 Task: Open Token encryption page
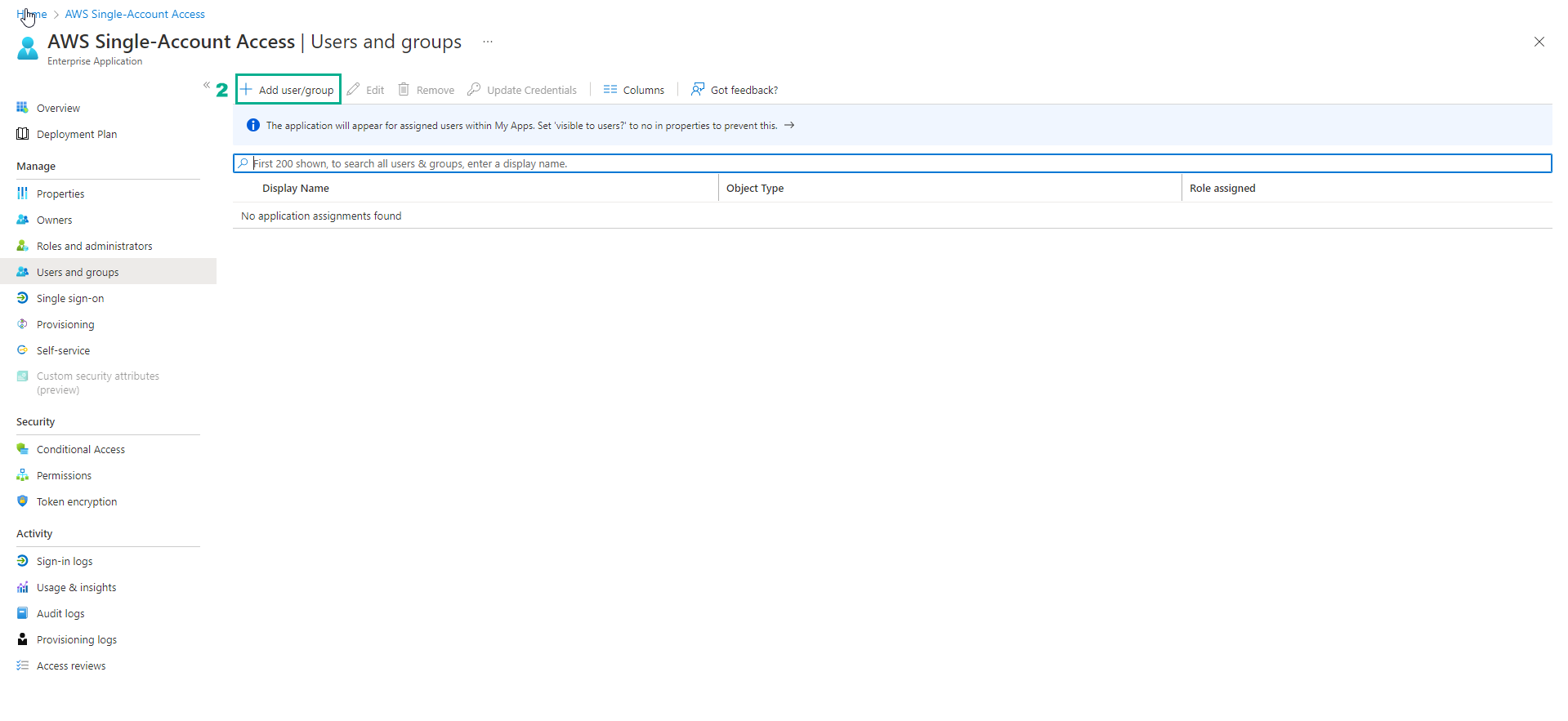[77, 501]
